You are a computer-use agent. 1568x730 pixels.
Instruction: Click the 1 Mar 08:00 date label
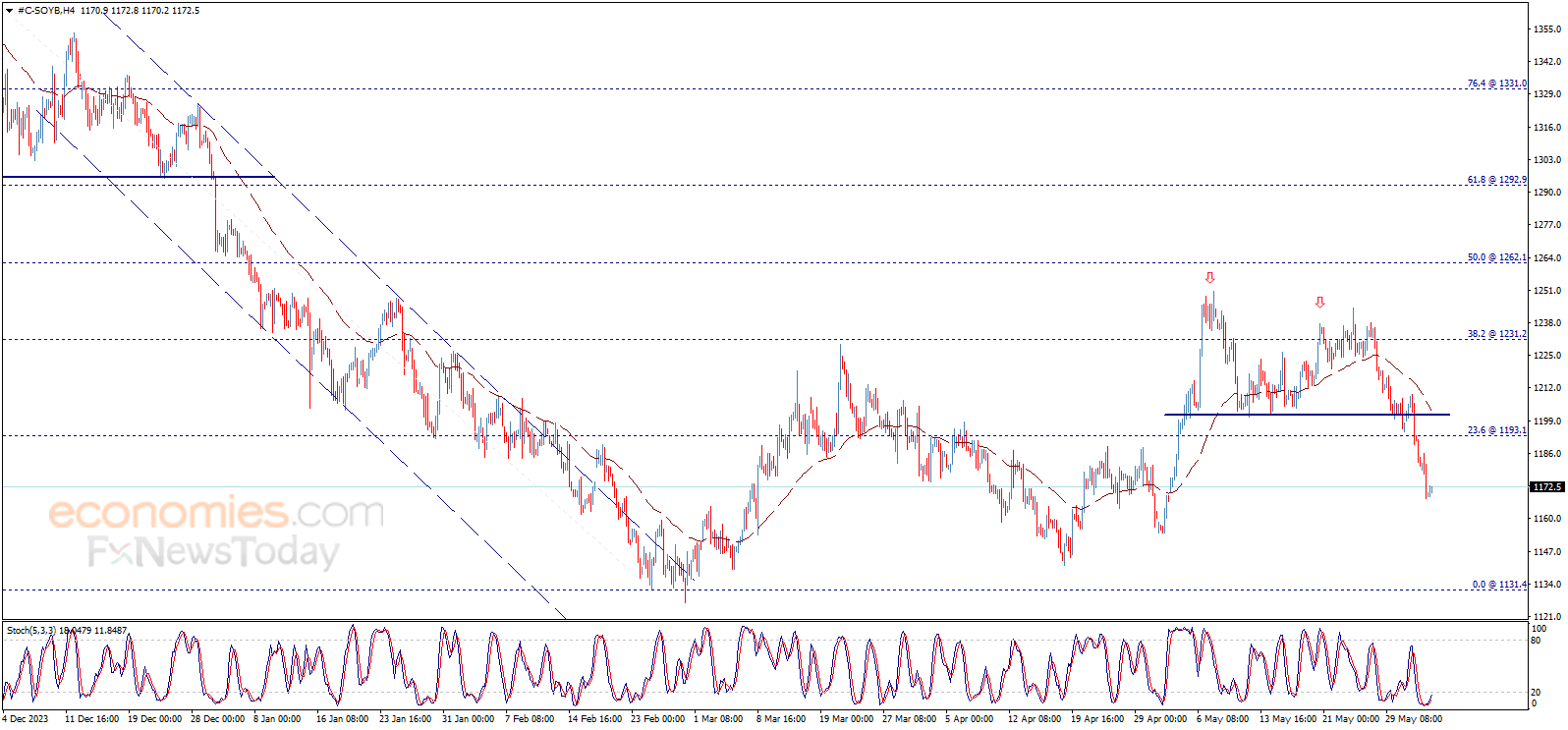tap(718, 719)
